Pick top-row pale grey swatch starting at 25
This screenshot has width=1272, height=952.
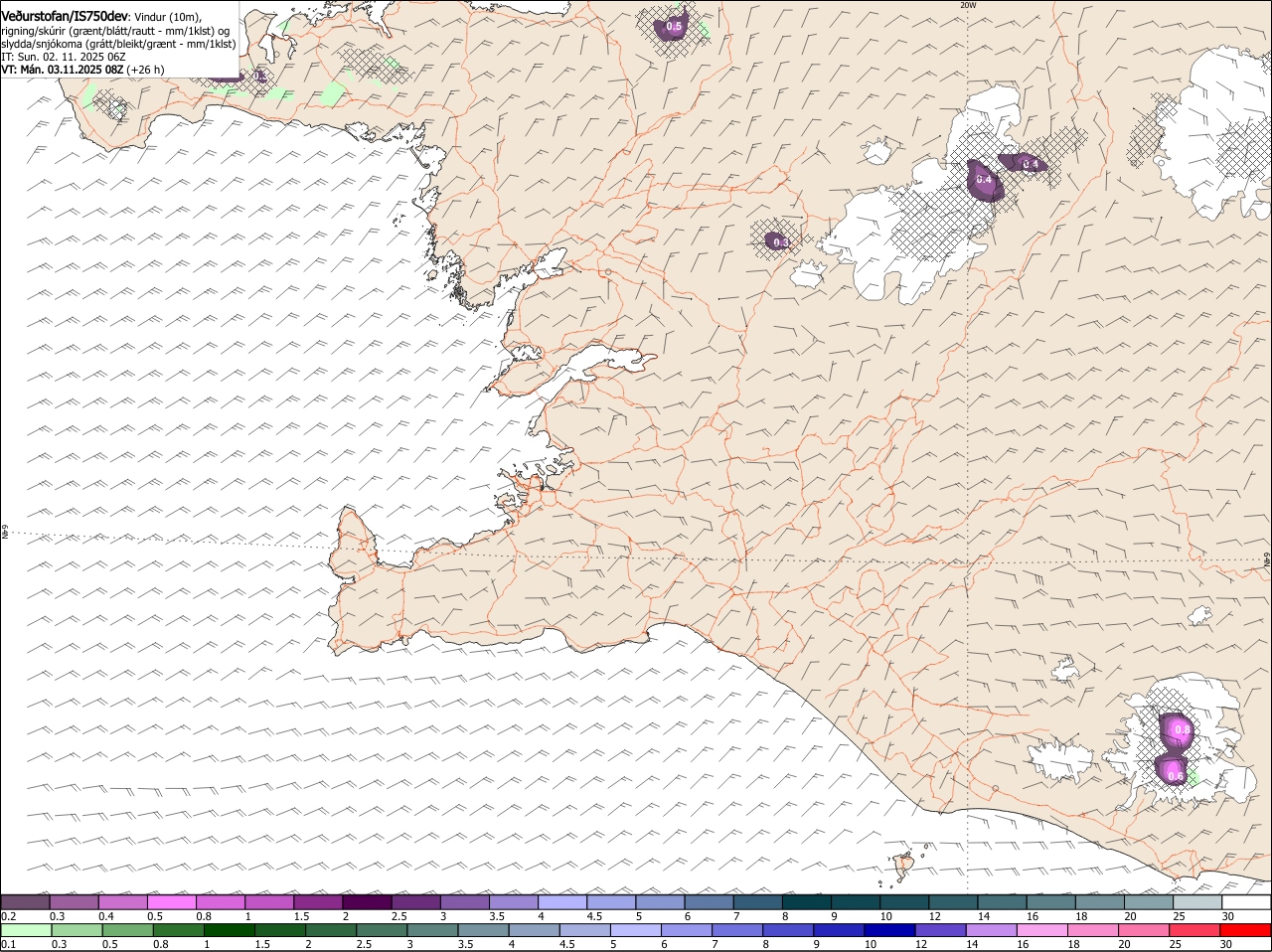pyautogui.click(x=1197, y=902)
